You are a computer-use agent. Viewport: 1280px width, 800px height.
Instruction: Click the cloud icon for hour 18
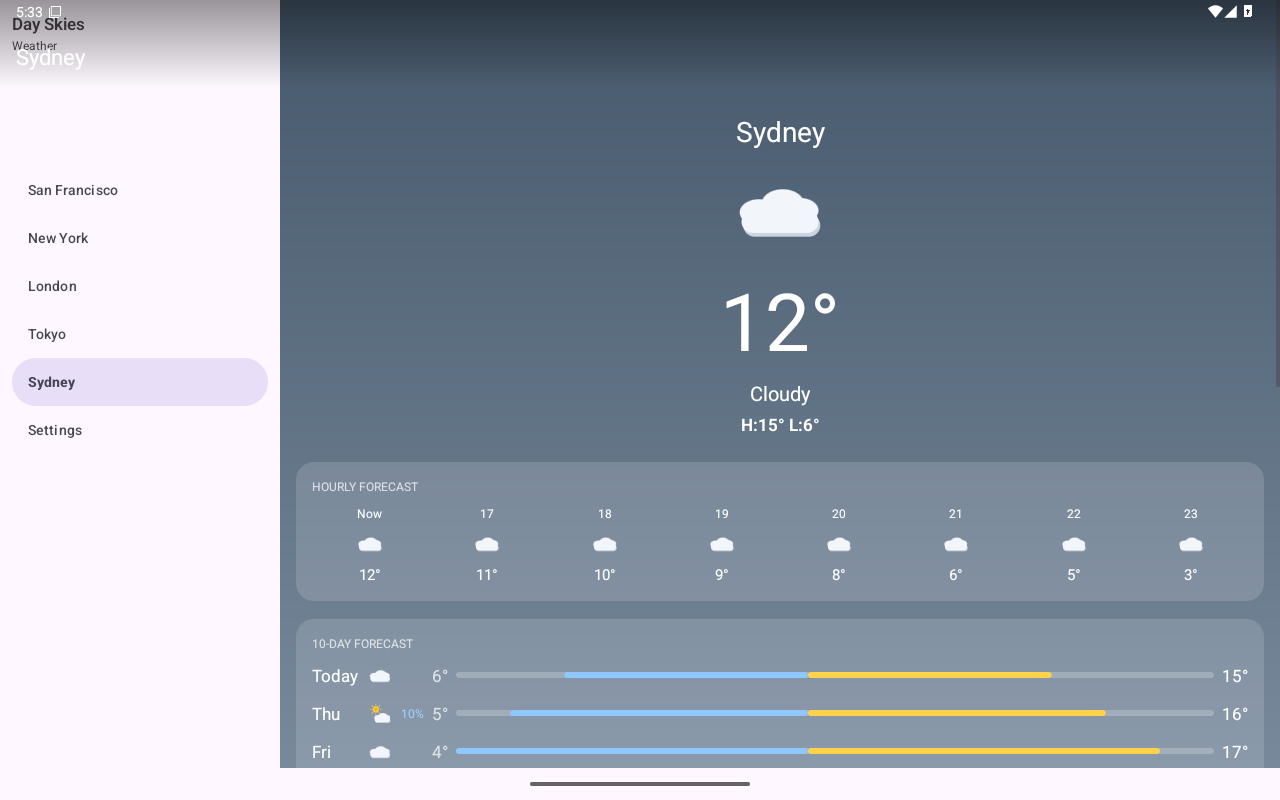point(605,544)
